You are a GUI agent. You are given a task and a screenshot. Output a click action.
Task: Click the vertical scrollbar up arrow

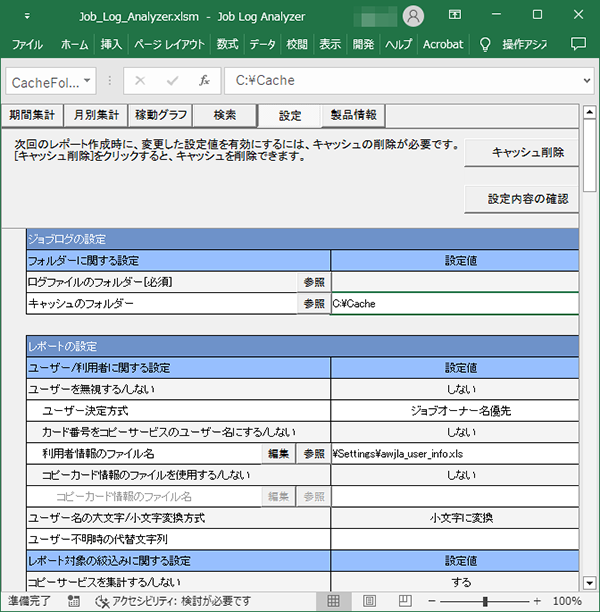[x=589, y=112]
